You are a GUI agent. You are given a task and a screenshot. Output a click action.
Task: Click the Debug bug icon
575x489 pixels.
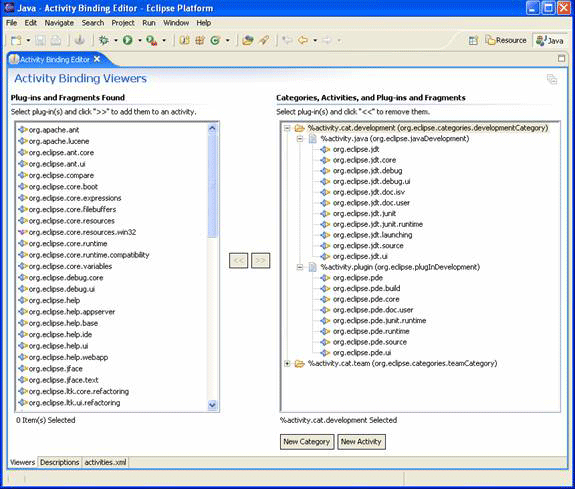104,40
